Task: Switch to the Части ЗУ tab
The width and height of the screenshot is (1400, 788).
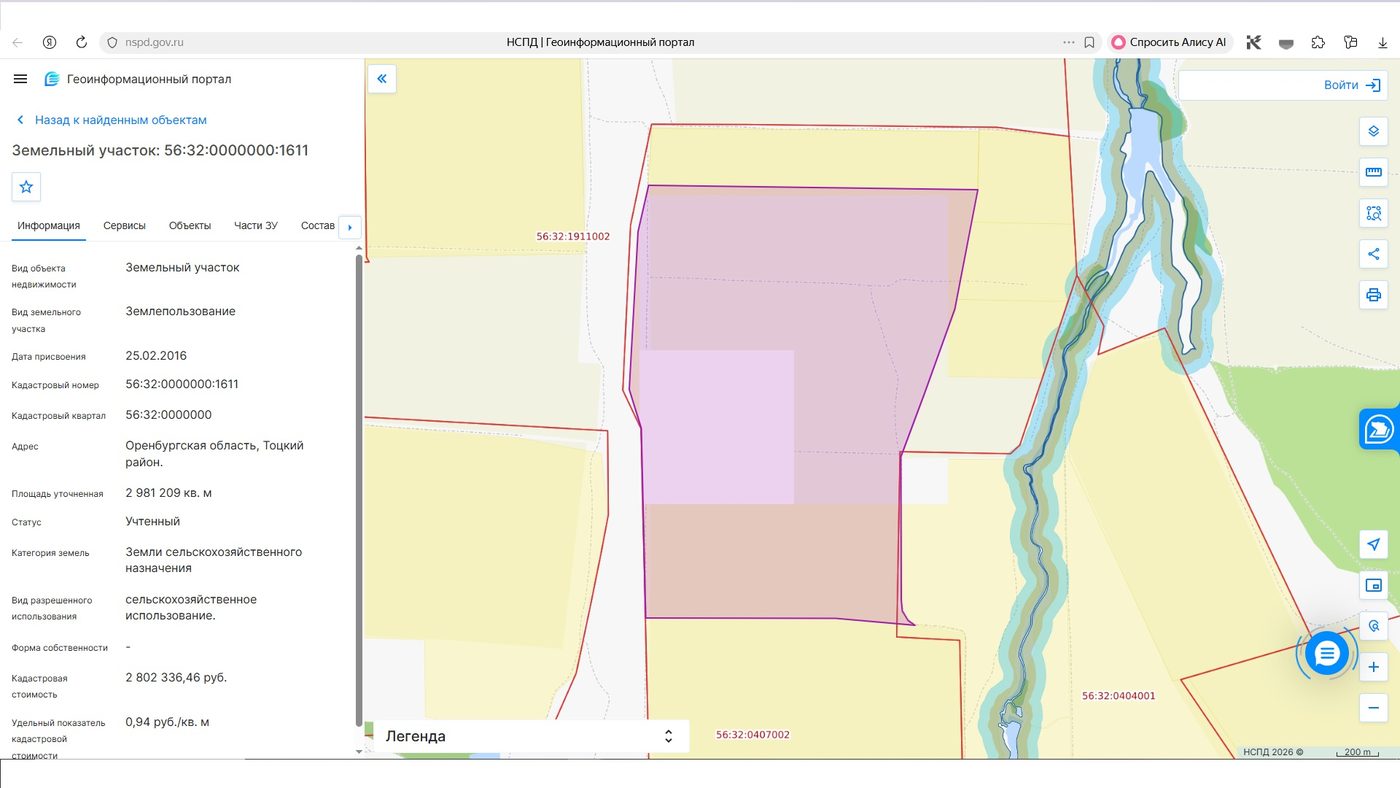Action: 256,226
